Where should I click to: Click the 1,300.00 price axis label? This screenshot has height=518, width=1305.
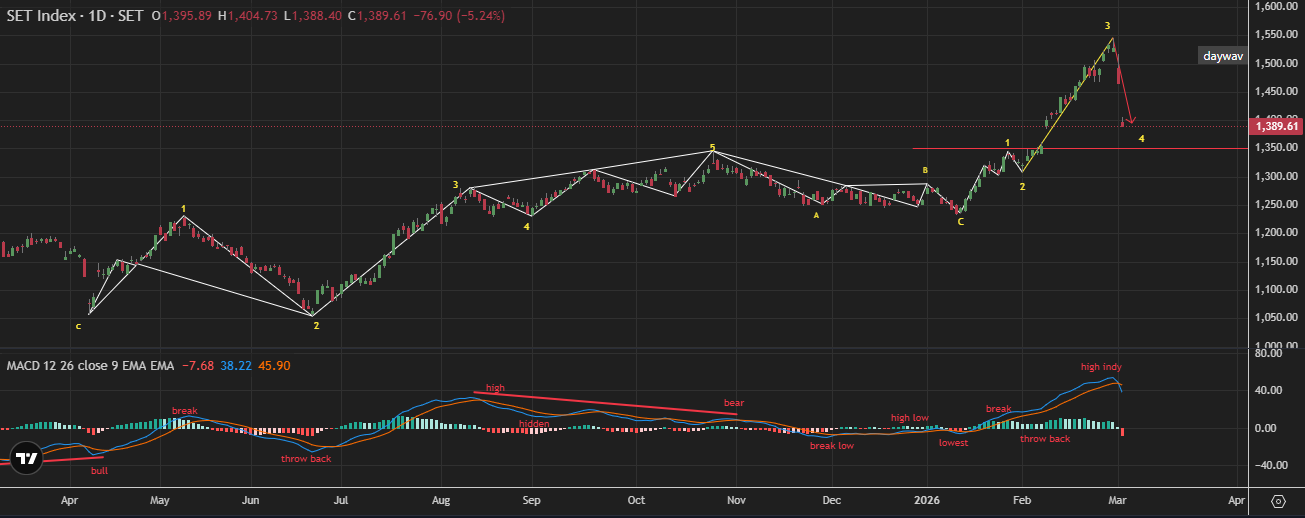coord(1277,176)
